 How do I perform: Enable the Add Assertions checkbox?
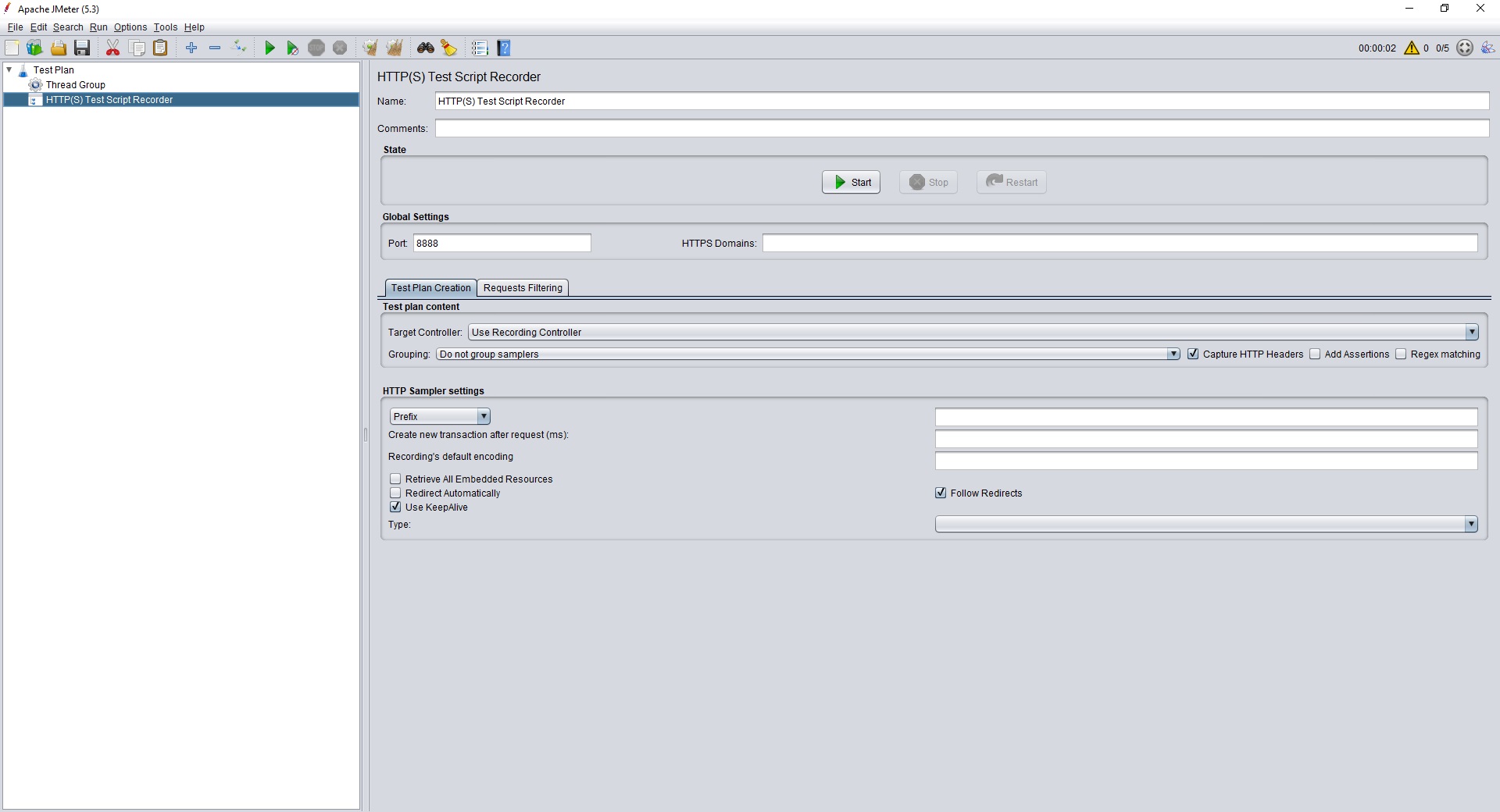pyautogui.click(x=1315, y=354)
